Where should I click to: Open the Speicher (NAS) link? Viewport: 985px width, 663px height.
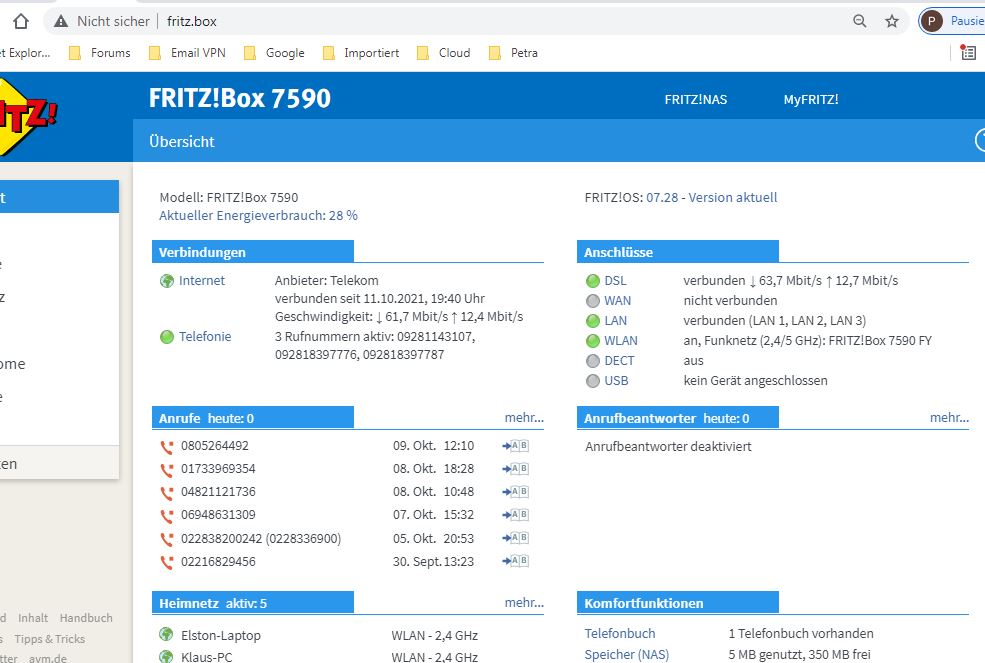pyautogui.click(x=627, y=654)
